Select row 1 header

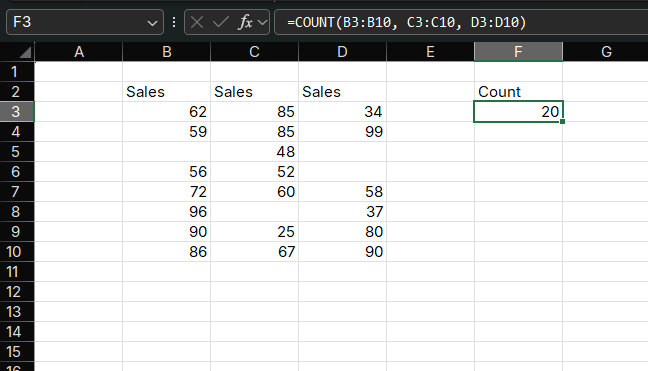click(17, 72)
